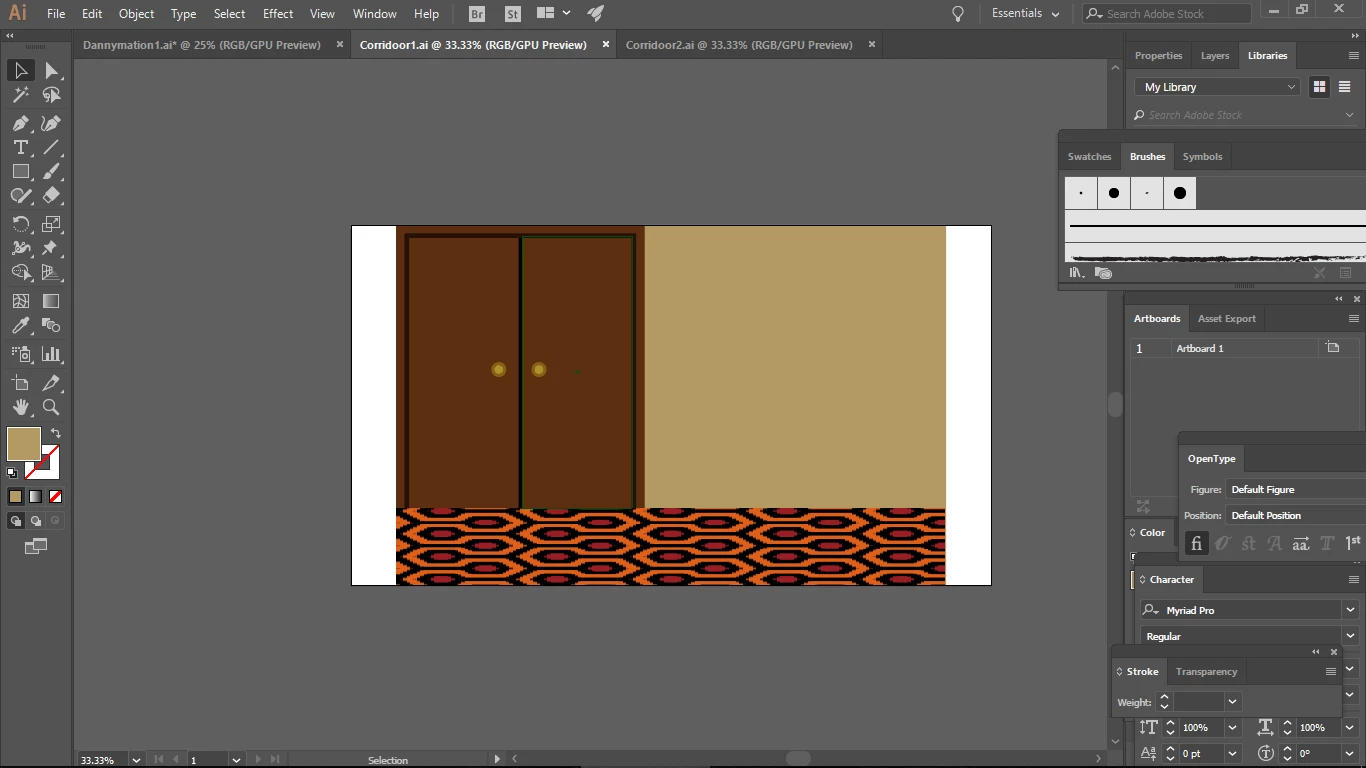The image size is (1366, 768).
Task: Select the Direct Selection tool
Action: tap(51, 70)
